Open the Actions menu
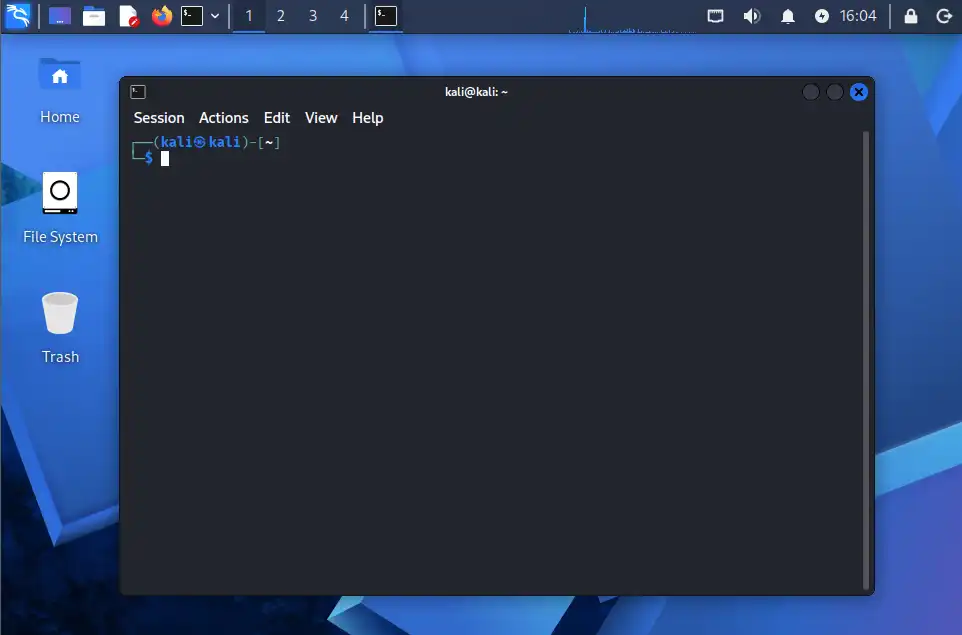This screenshot has height=635, width=962. [x=223, y=118]
